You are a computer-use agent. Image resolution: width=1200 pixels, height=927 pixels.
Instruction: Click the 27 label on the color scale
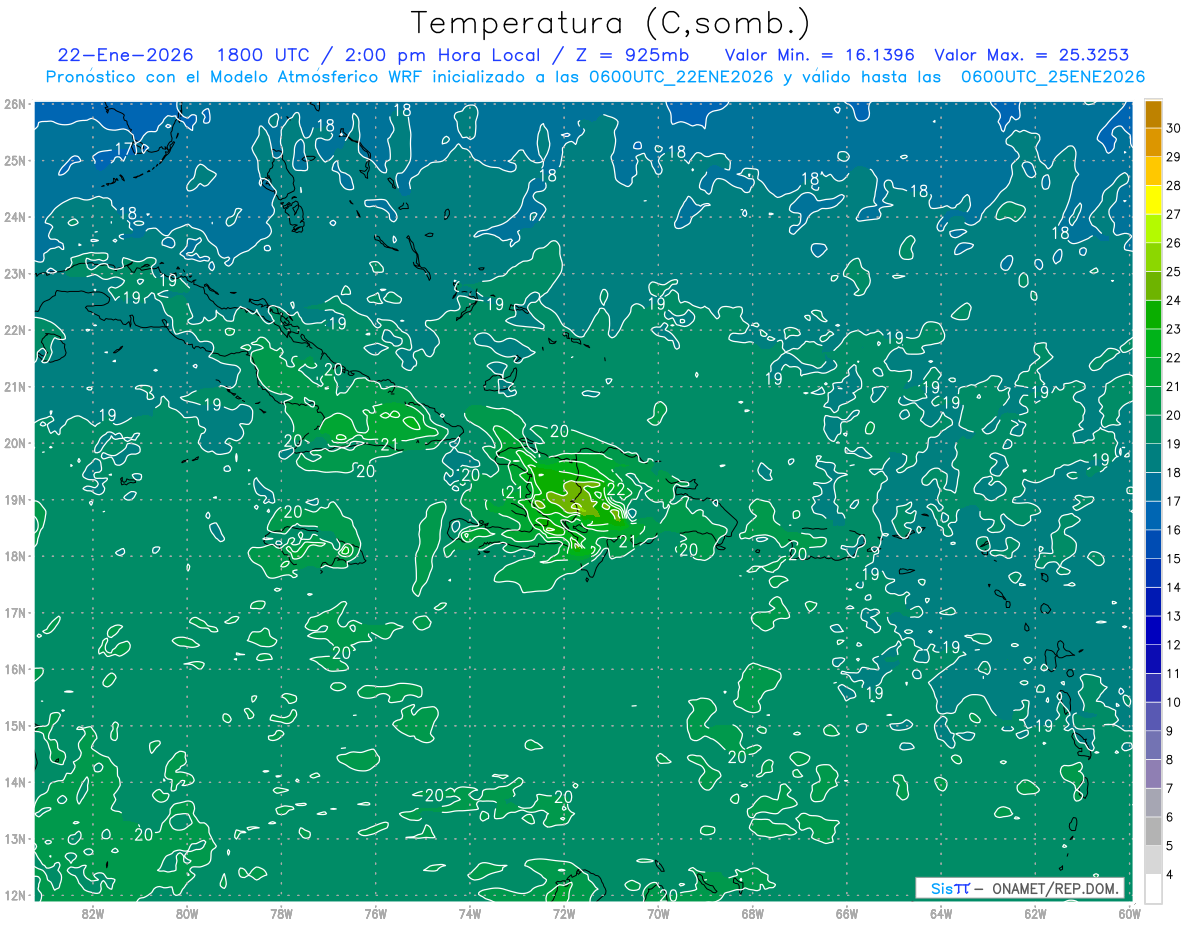[x=1174, y=214]
